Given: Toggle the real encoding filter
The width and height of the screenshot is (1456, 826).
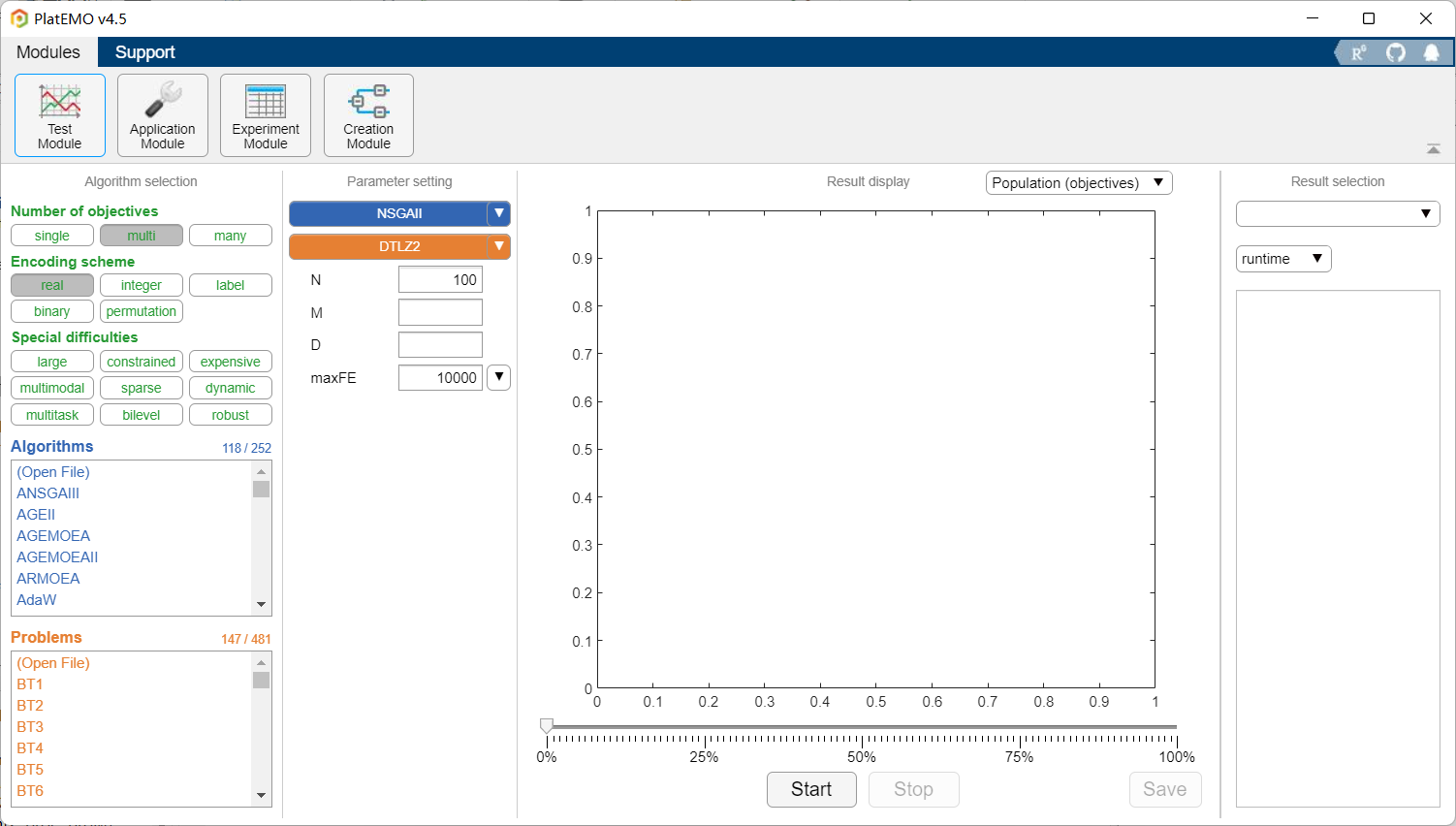Looking at the screenshot, I should (52, 285).
